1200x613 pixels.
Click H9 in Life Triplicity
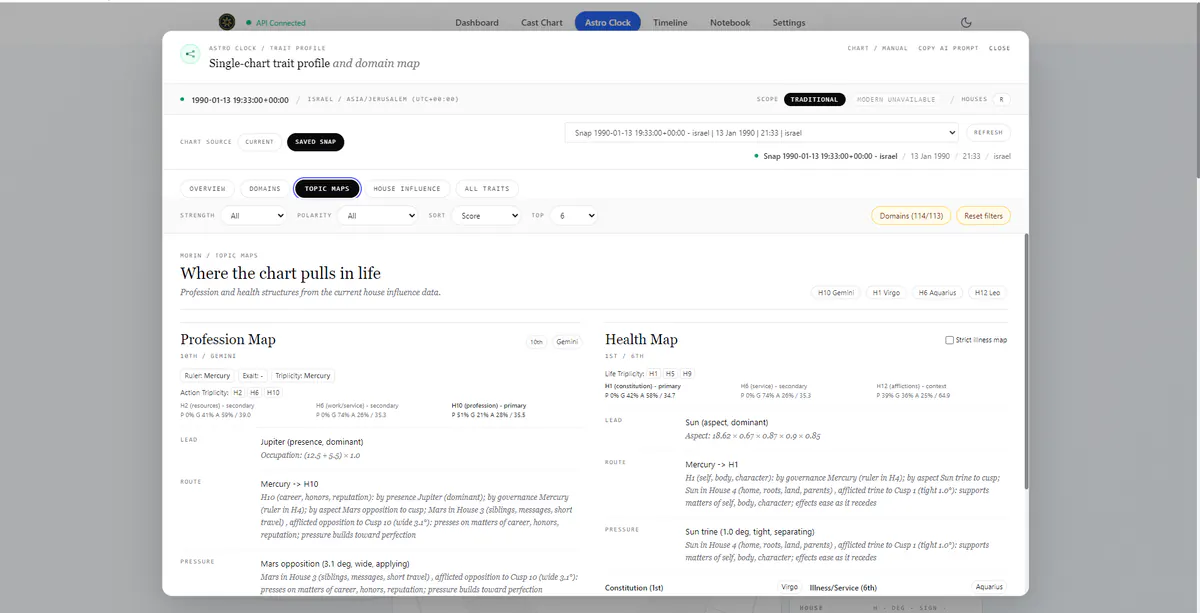click(x=687, y=374)
